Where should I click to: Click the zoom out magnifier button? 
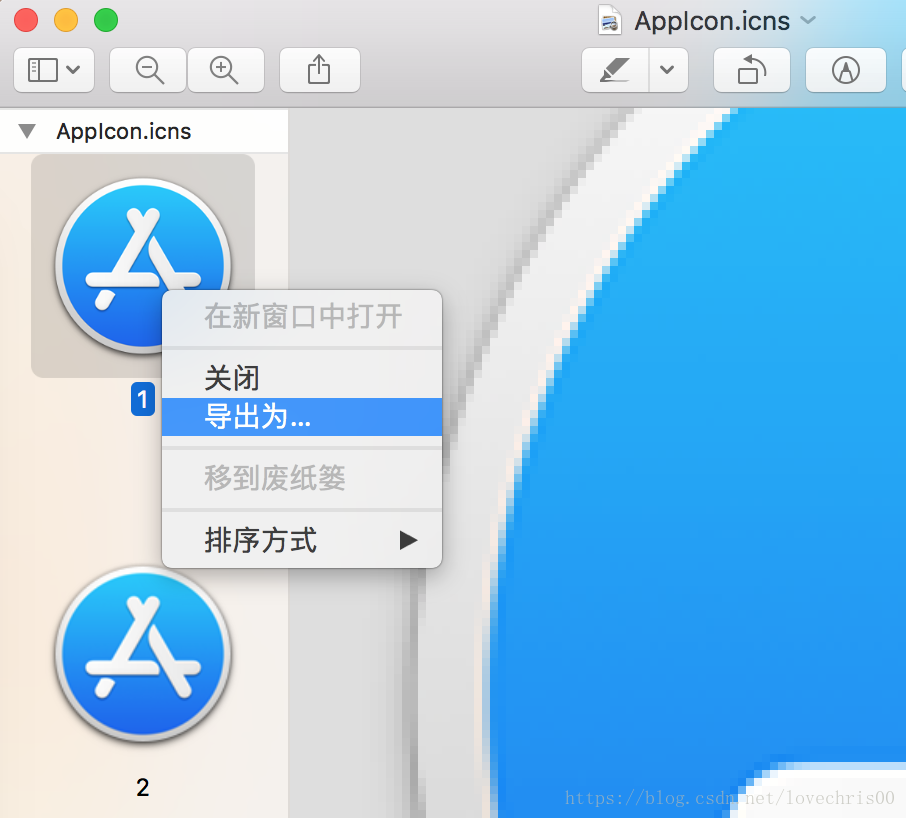148,70
